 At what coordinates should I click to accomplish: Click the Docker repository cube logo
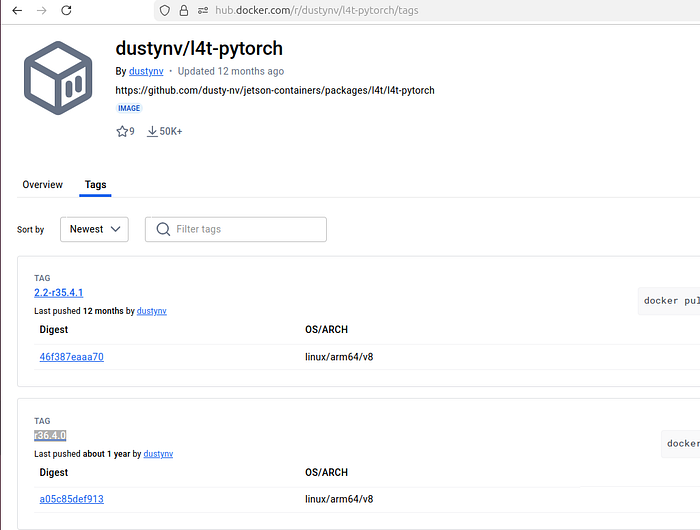point(58,78)
